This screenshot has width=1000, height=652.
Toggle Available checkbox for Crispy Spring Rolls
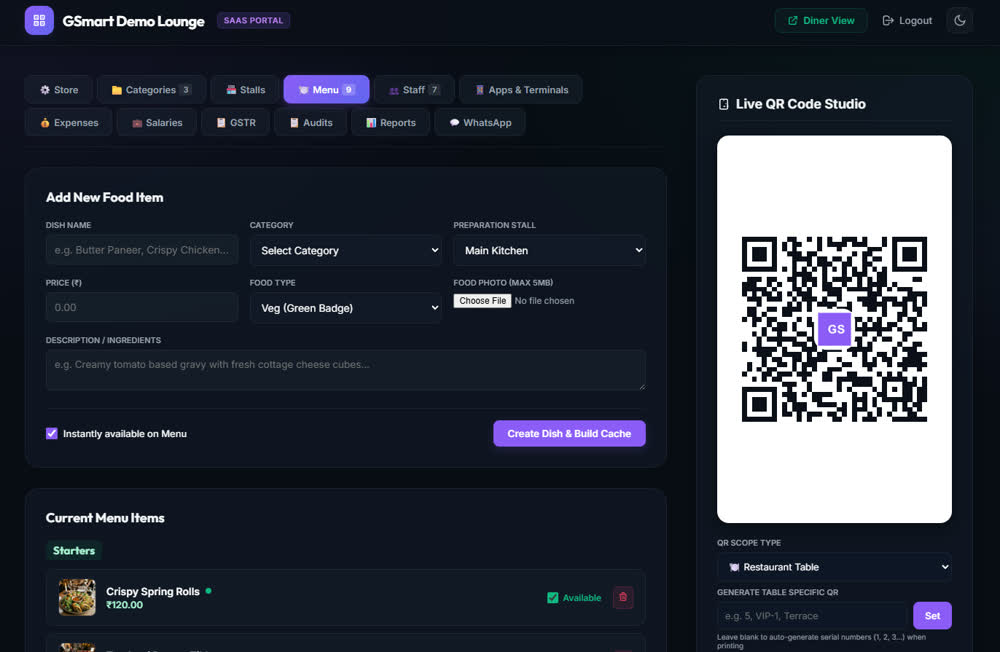(552, 598)
